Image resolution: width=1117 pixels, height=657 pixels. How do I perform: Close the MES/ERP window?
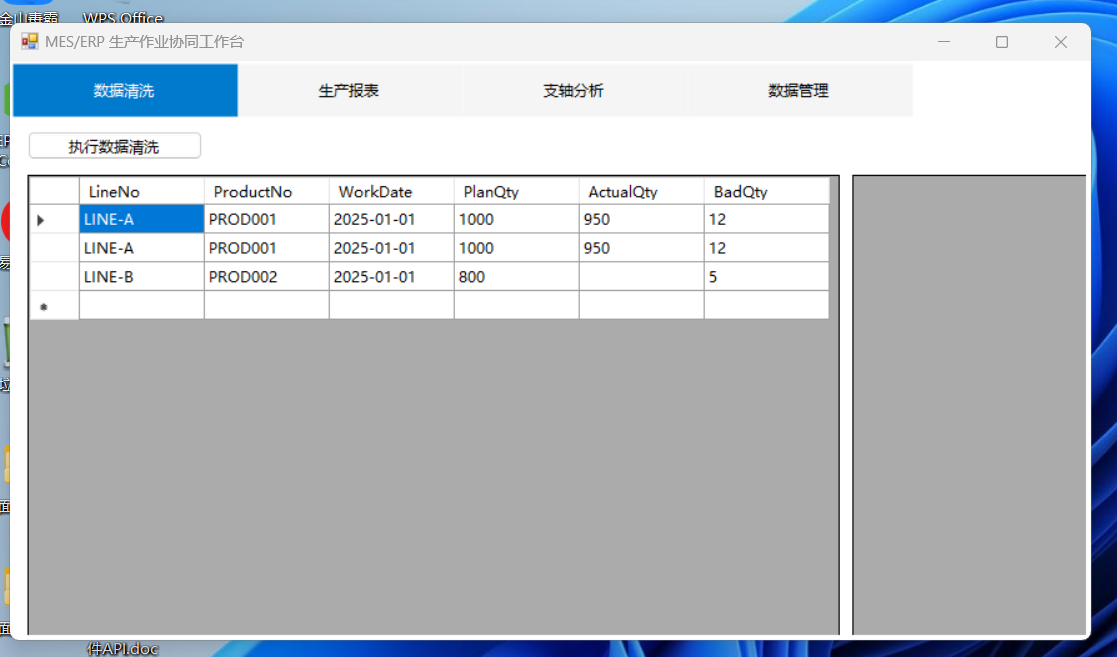(1061, 42)
